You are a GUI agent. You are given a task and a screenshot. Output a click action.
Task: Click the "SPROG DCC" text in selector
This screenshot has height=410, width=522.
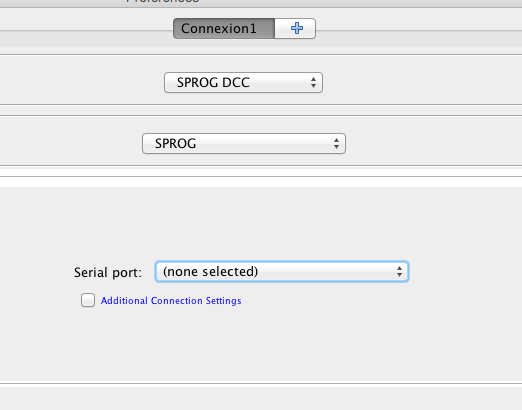(213, 83)
